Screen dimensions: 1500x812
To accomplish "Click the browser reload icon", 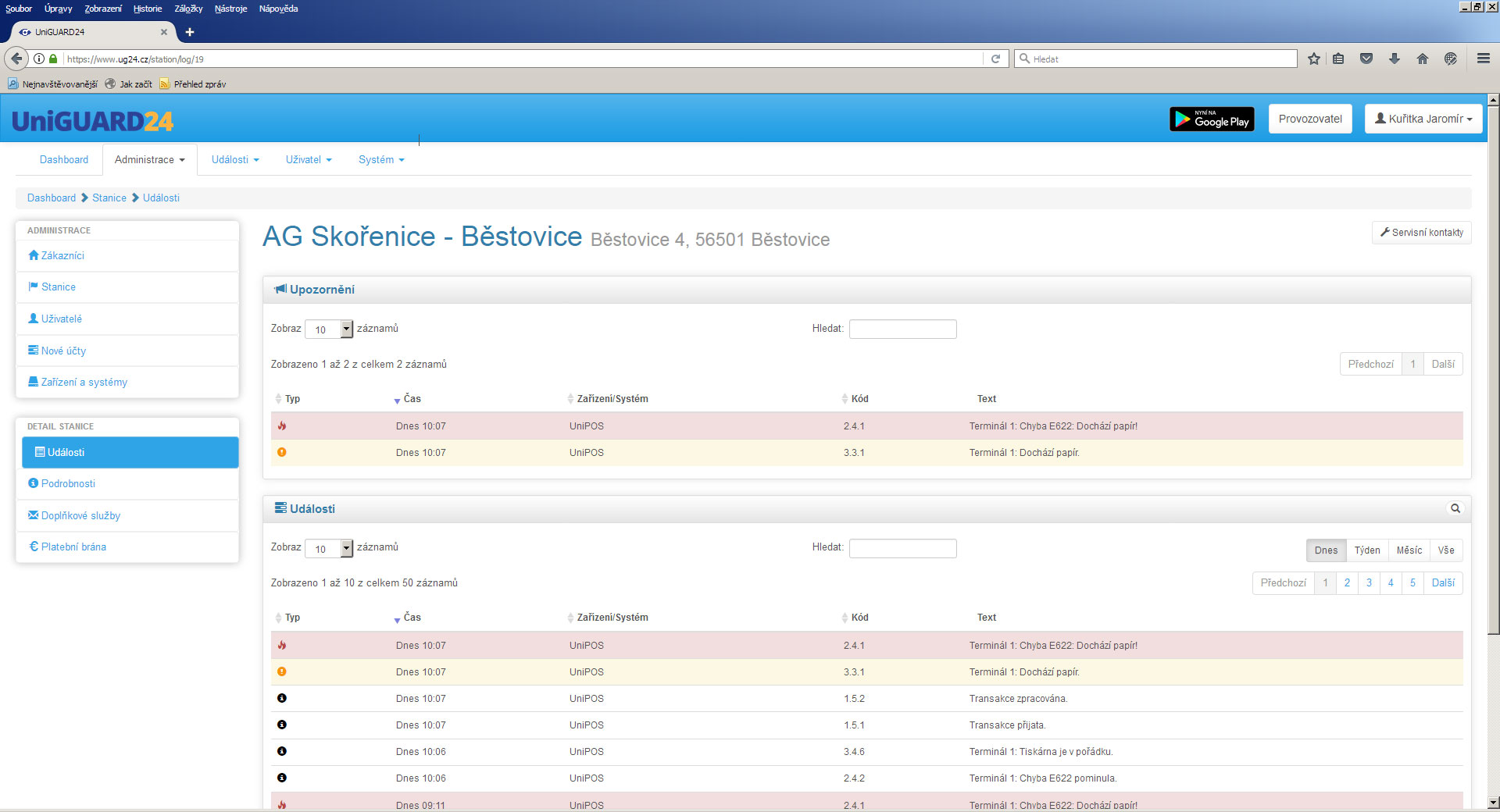I will 995,59.
